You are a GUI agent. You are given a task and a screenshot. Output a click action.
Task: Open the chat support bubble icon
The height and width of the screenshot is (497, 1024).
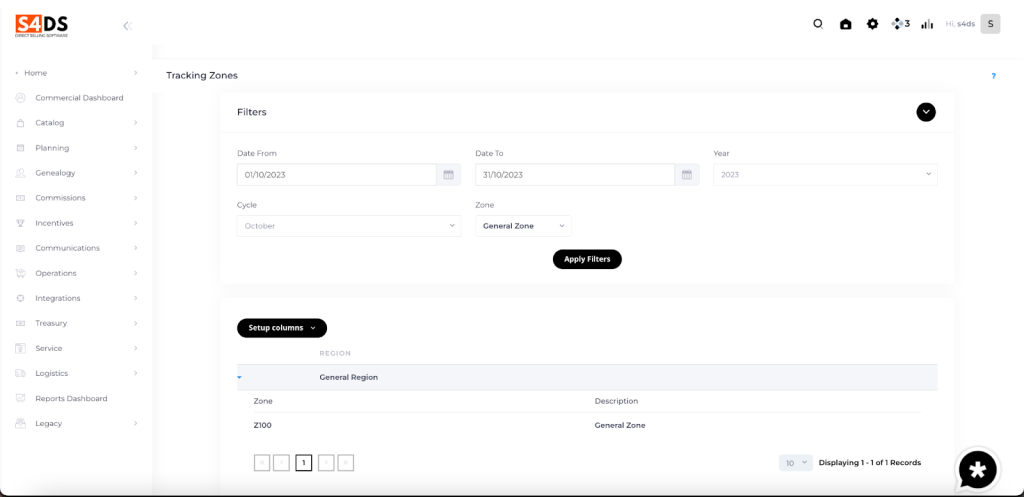[977, 468]
